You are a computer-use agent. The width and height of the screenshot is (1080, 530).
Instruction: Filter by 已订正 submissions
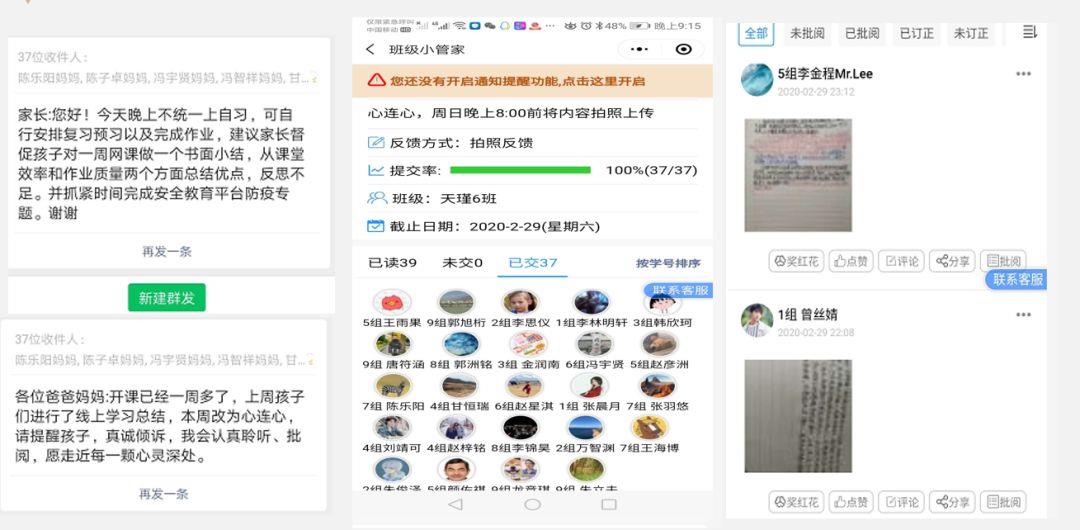click(917, 33)
